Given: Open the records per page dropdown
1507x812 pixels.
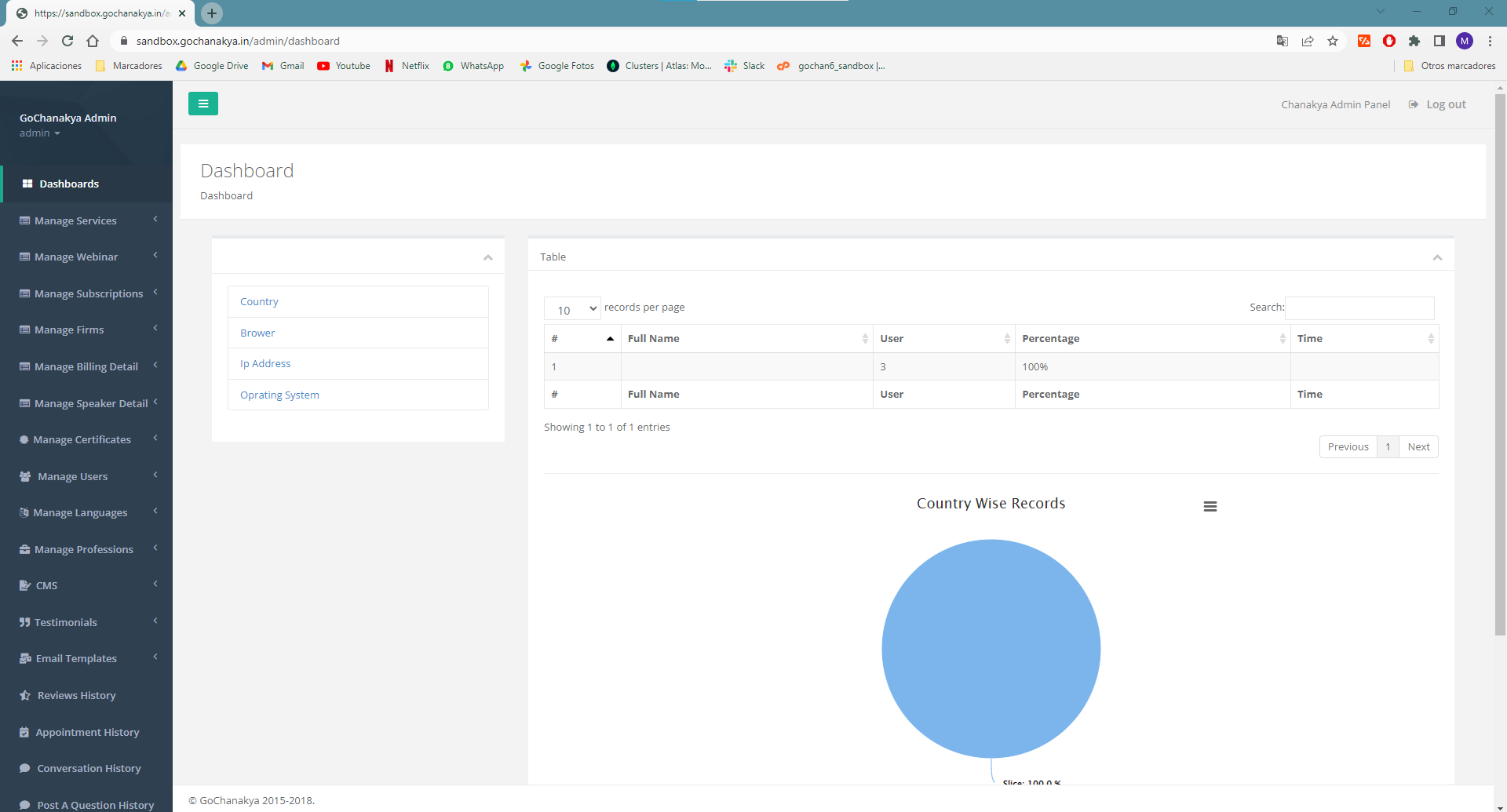Looking at the screenshot, I should click(x=572, y=309).
